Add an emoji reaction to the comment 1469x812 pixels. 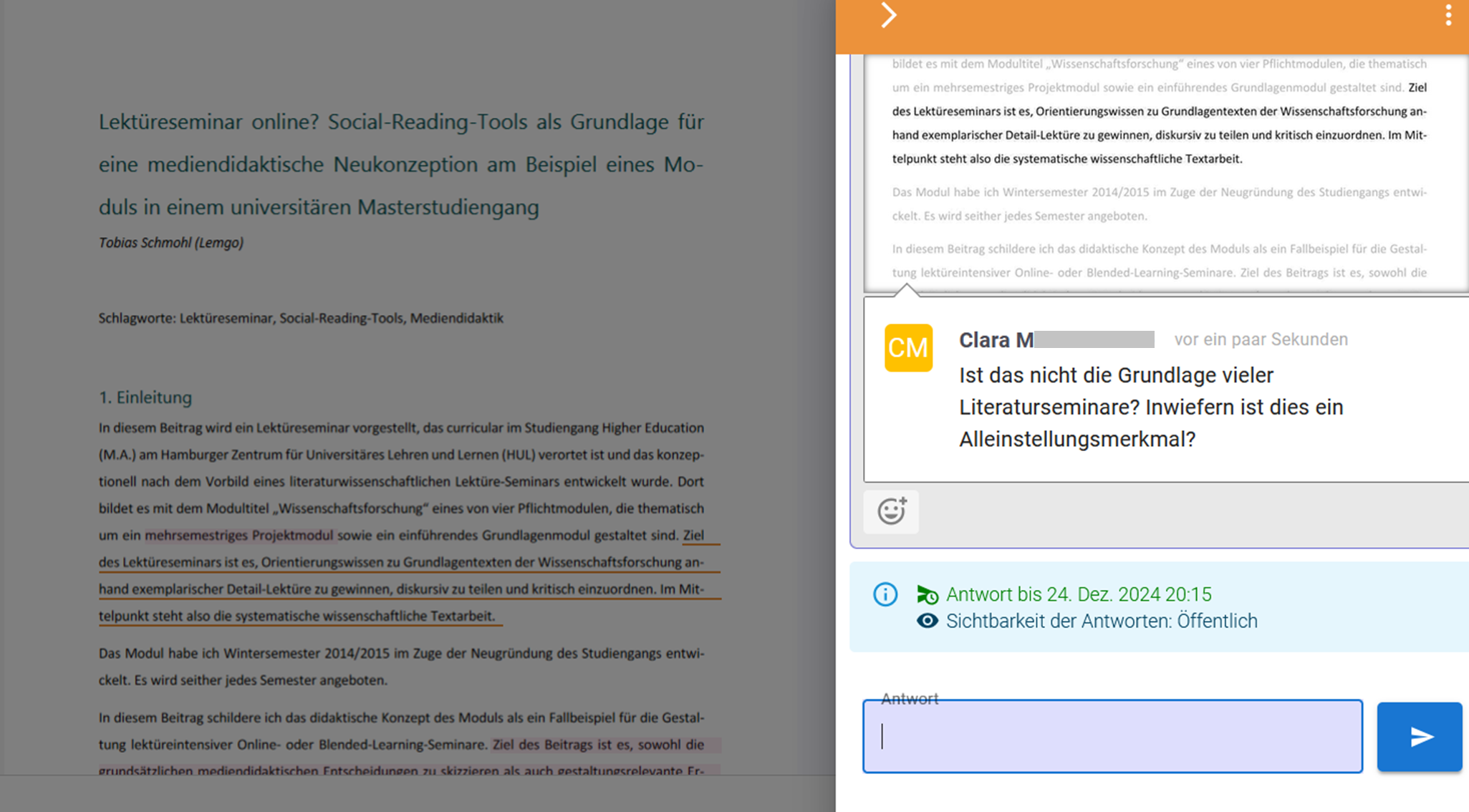click(892, 511)
